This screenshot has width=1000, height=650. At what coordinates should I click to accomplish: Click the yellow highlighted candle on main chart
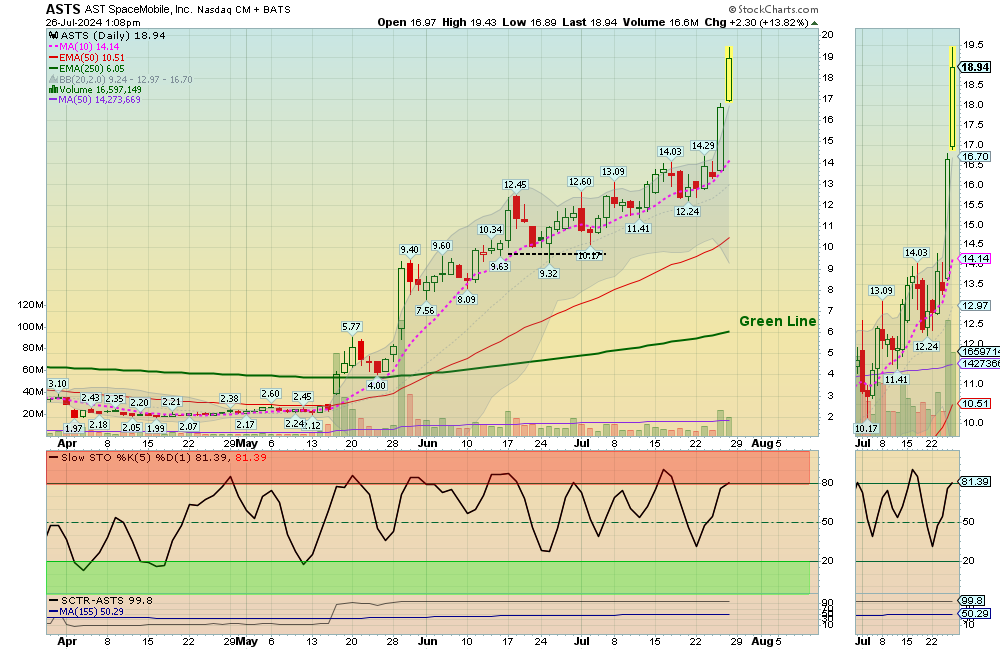click(728, 74)
